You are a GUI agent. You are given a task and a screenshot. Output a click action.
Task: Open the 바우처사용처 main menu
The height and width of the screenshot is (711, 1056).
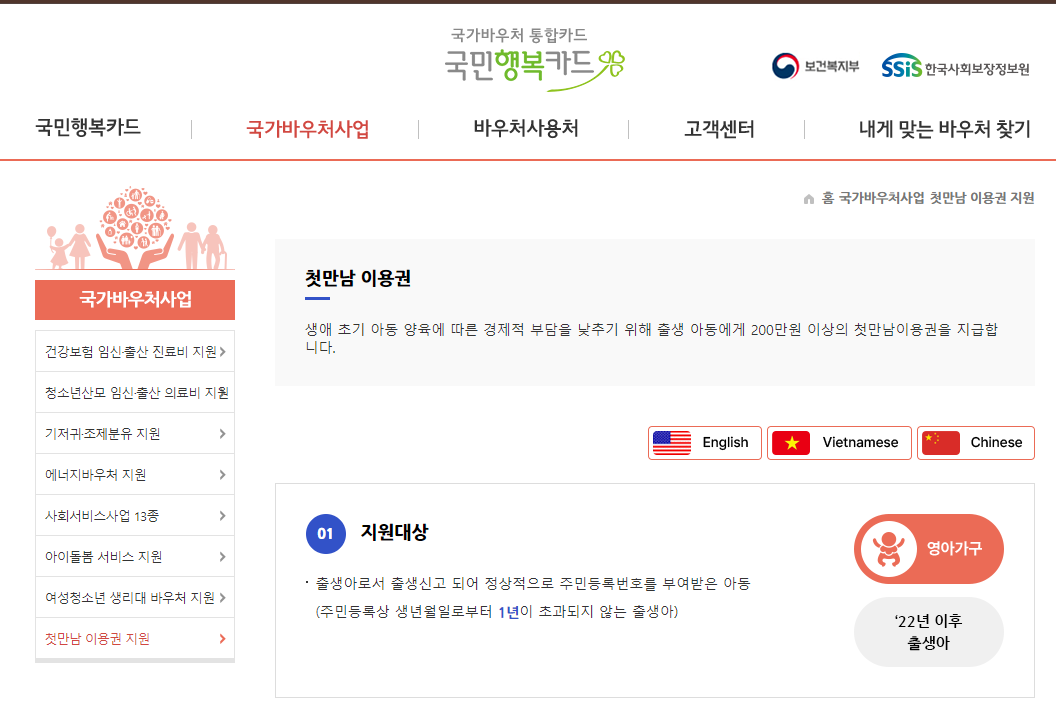coord(526,128)
